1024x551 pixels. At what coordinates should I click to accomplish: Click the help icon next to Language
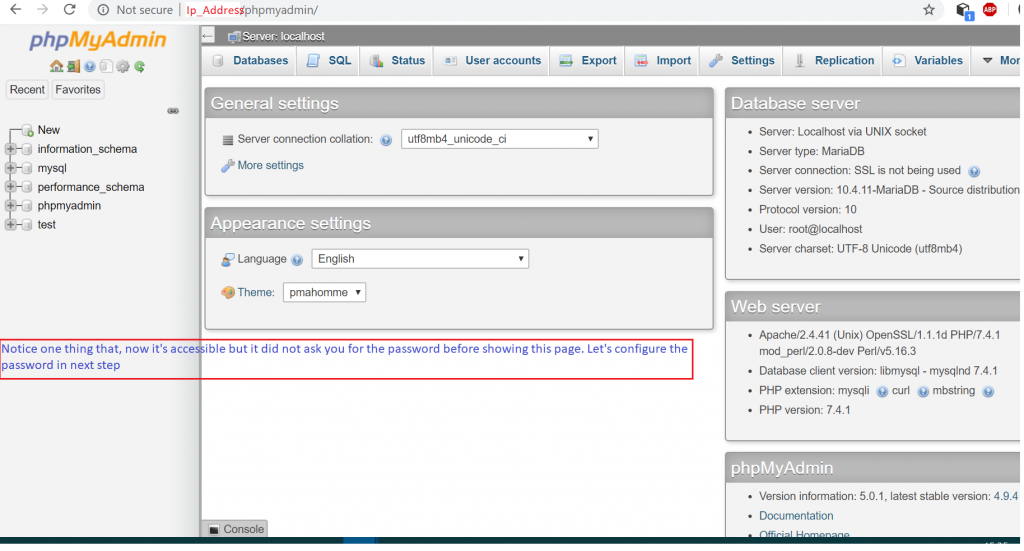click(x=297, y=260)
